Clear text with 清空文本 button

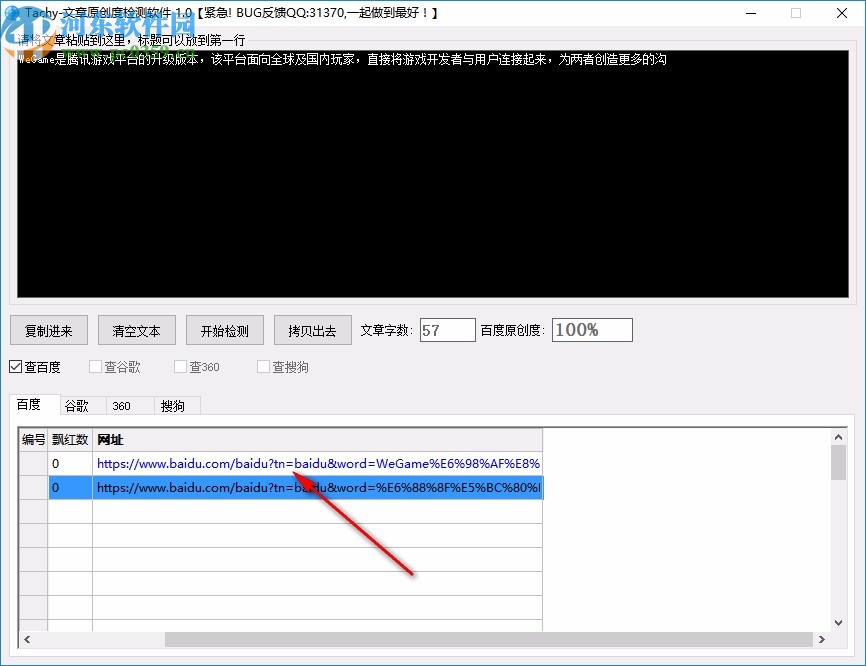click(x=136, y=330)
